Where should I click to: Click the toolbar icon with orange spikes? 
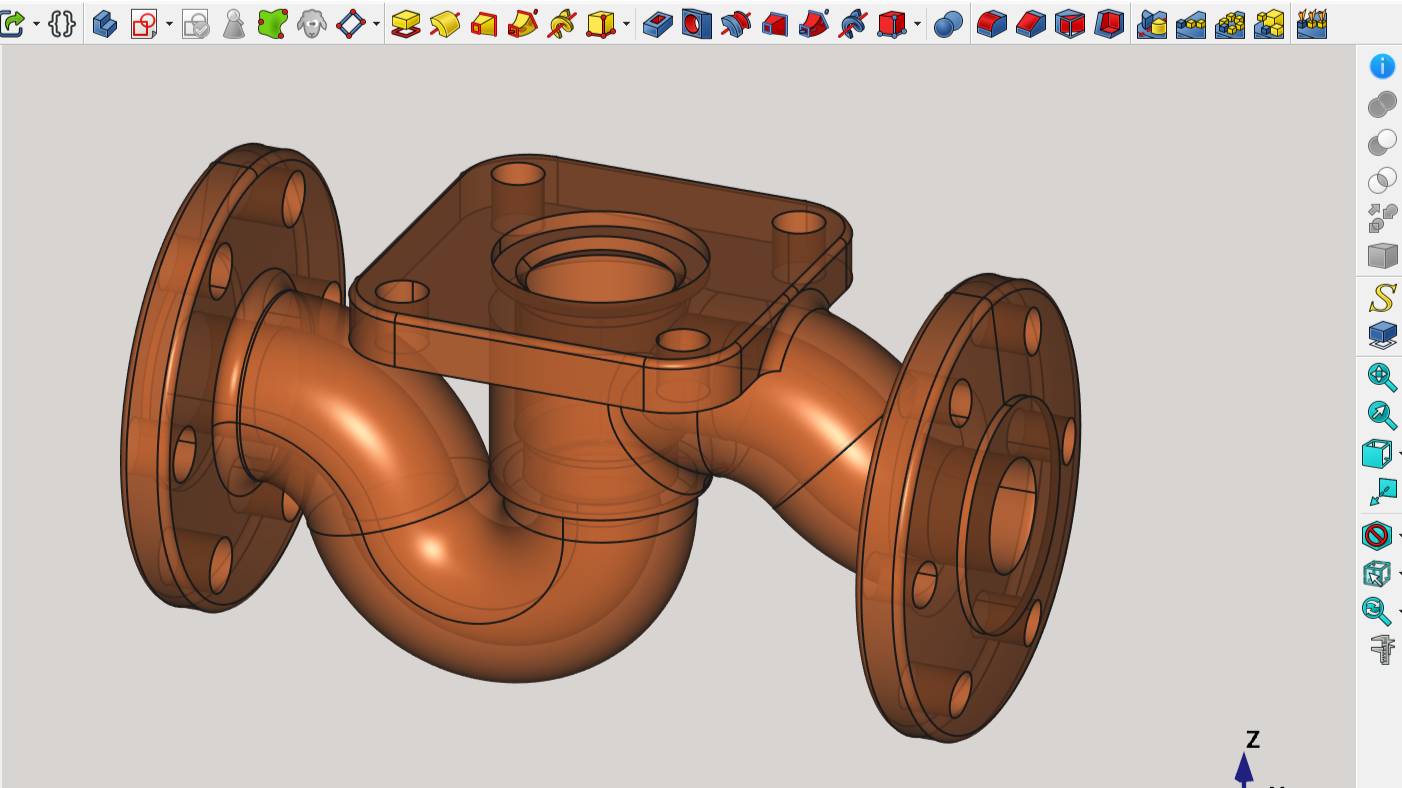tap(1311, 23)
